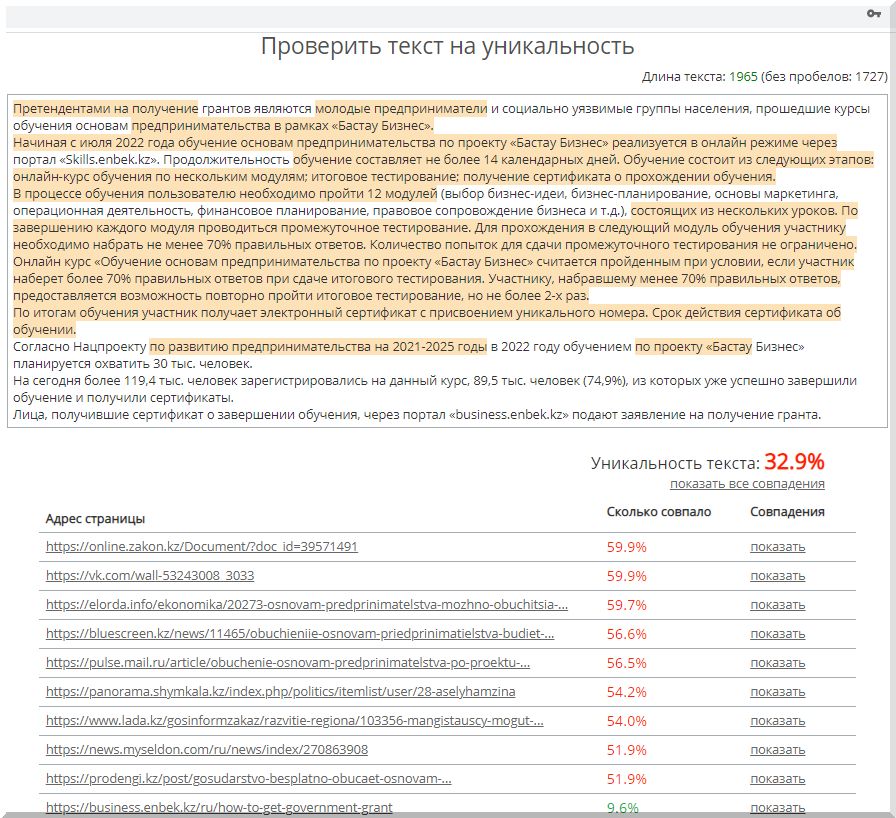Show matches for news.myseldon.com row
This screenshot has width=896, height=818.
pos(778,751)
